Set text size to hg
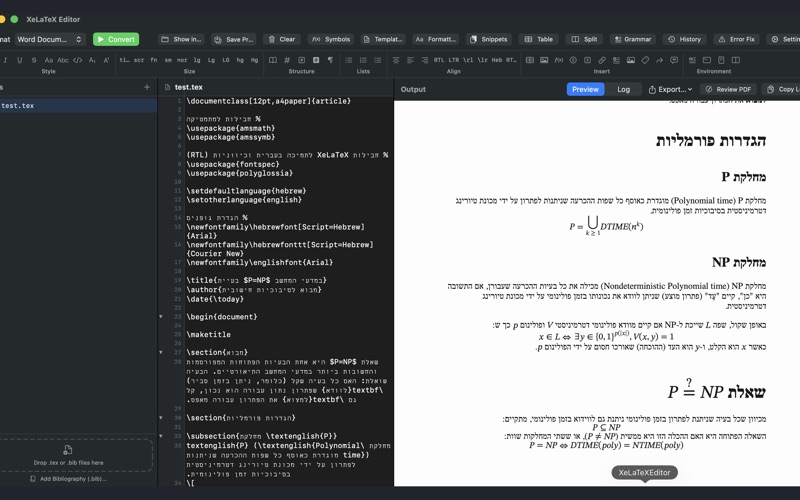Viewport: 800px width, 500px height. coord(240,60)
